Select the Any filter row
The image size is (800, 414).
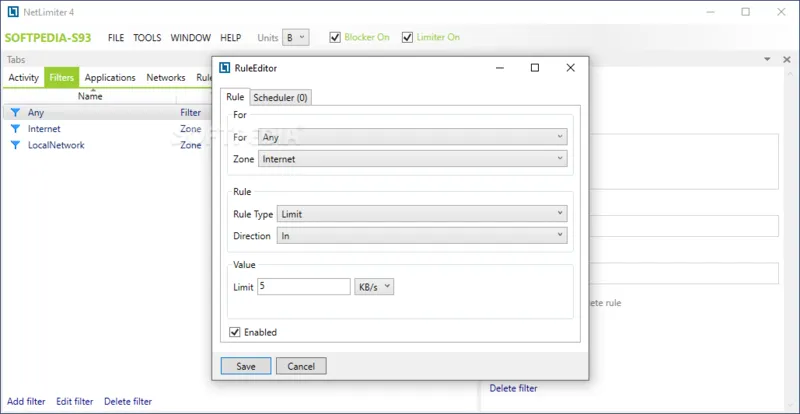coord(106,113)
